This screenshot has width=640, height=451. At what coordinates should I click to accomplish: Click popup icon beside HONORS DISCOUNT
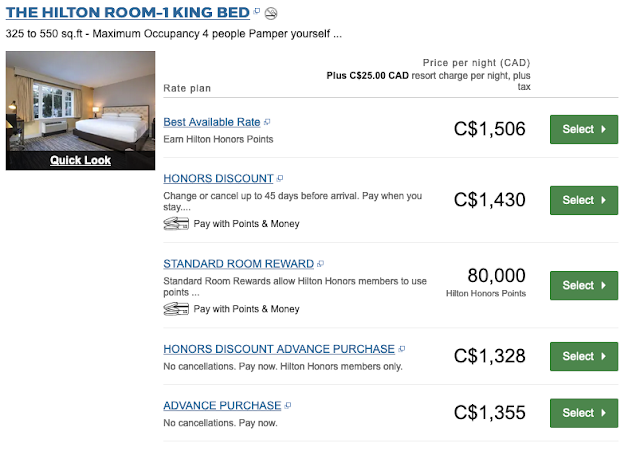[x=279, y=179]
